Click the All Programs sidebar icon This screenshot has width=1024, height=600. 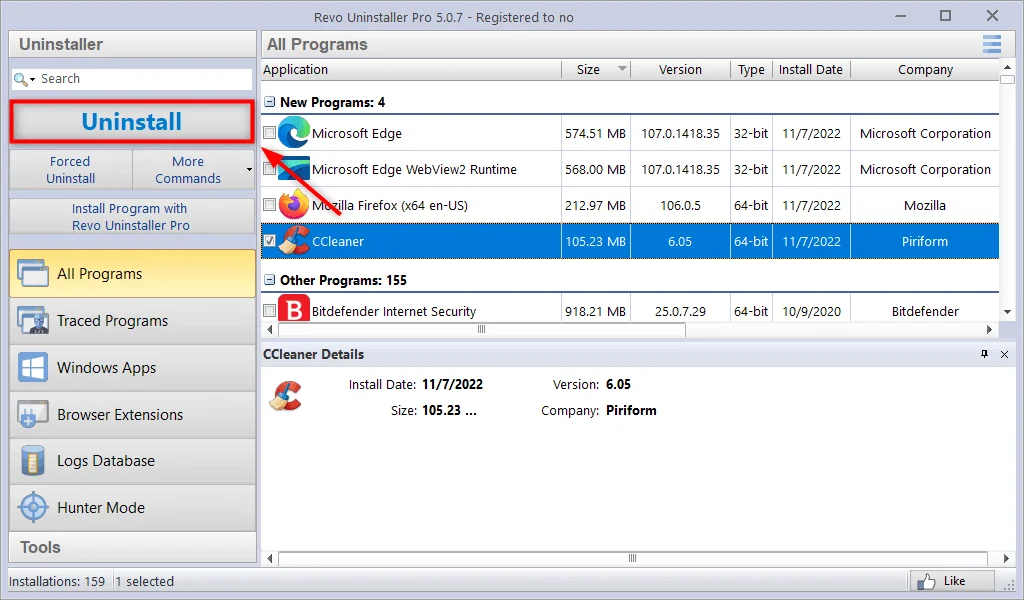(x=33, y=274)
